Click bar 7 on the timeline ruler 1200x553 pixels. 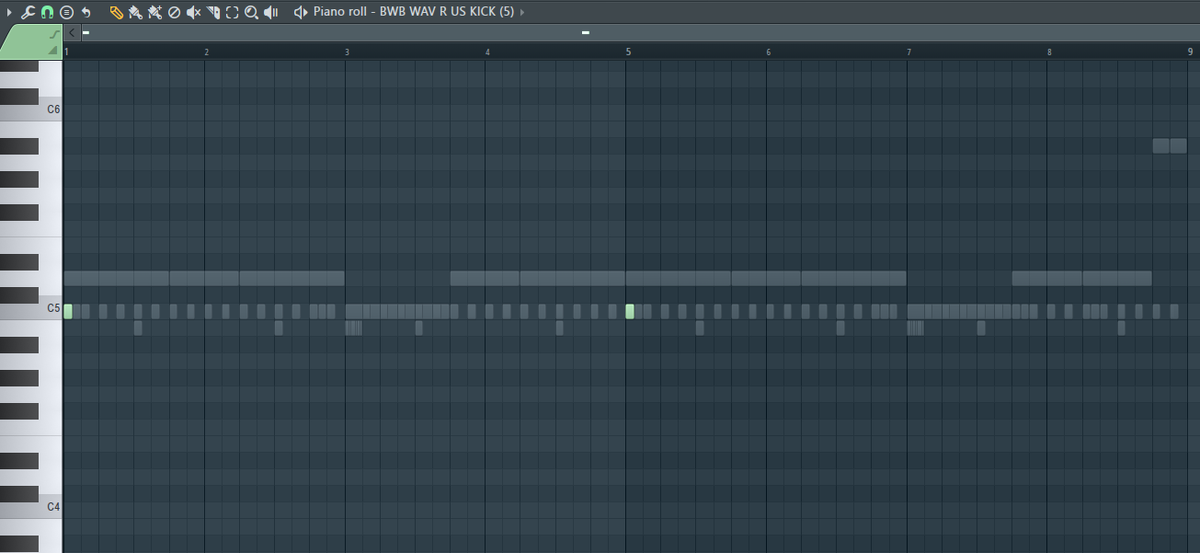tap(909, 51)
